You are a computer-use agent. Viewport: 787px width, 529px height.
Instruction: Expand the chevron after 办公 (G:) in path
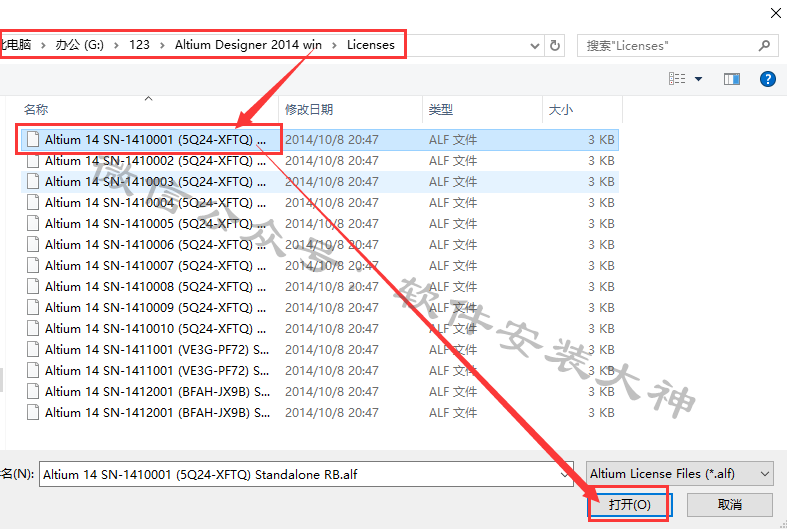click(116, 45)
